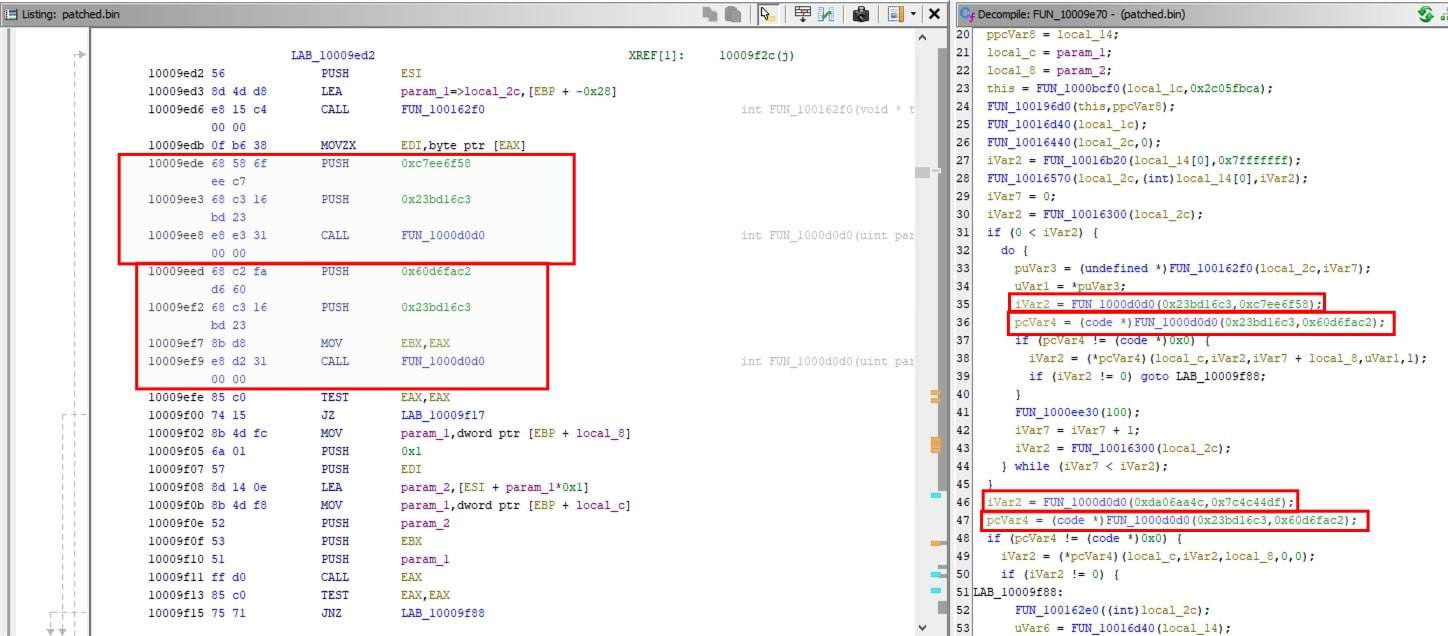Click the Copy icon in the Listing toolbar

pos(710,12)
